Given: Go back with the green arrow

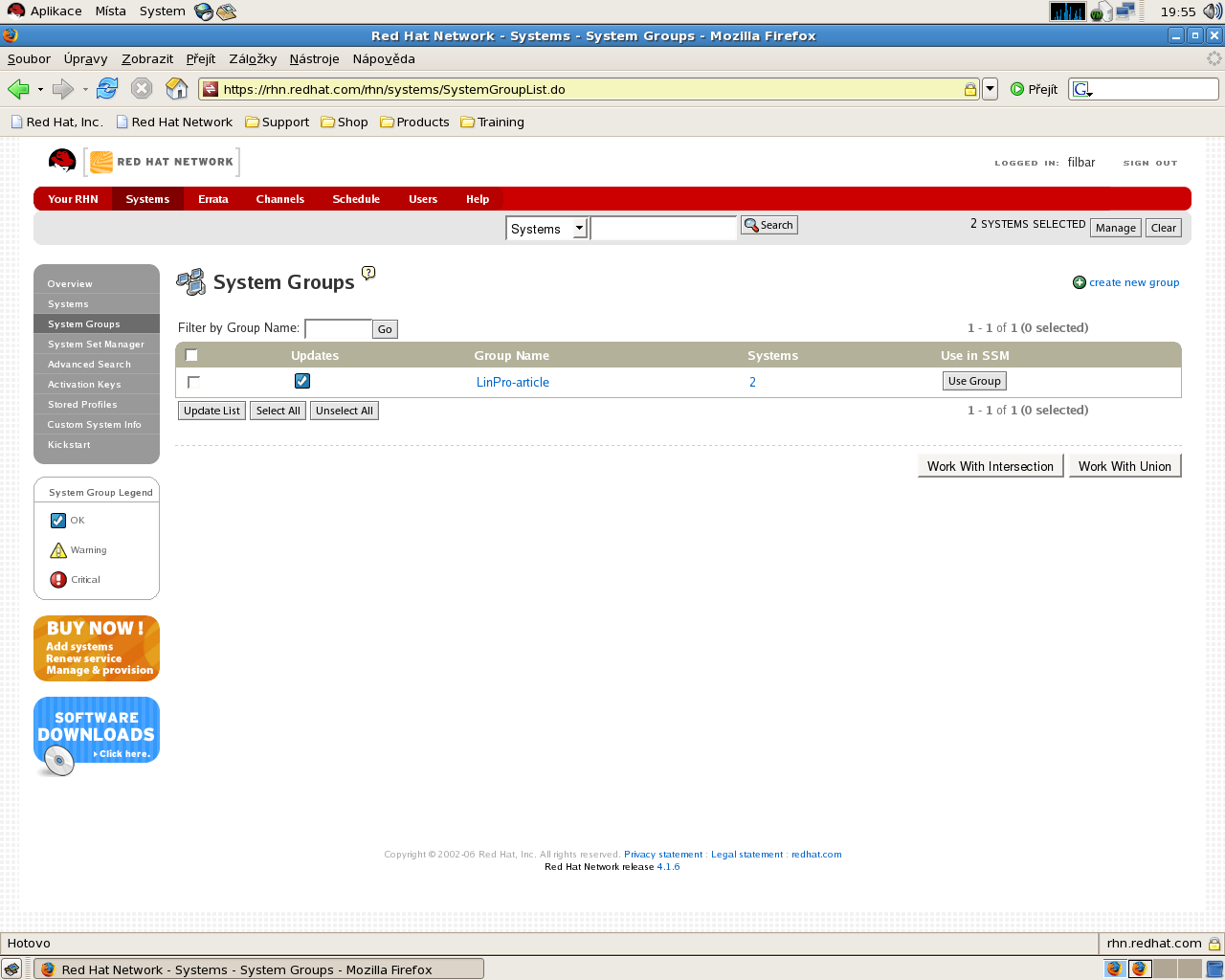Looking at the screenshot, I should [18, 89].
